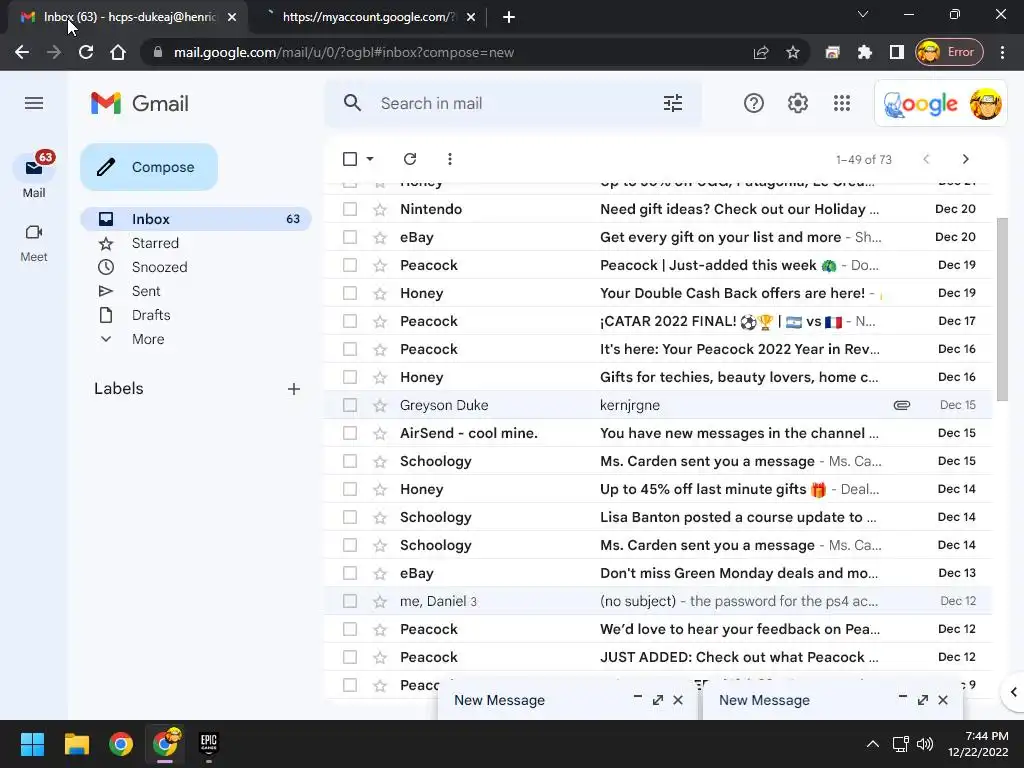The width and height of the screenshot is (1024, 768).
Task: Open the taskbar volume control
Action: click(925, 744)
